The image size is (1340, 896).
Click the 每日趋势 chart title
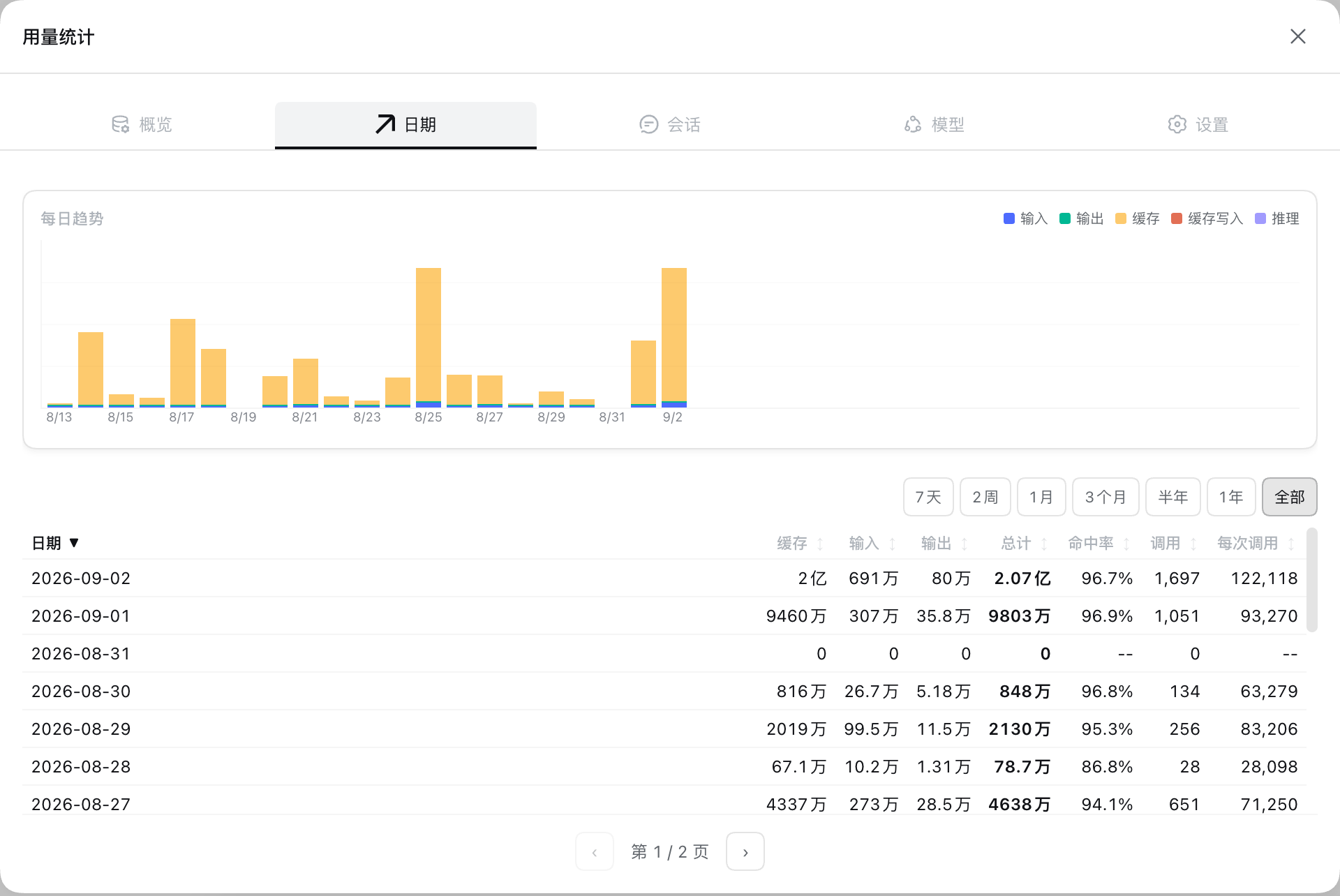coord(72,218)
